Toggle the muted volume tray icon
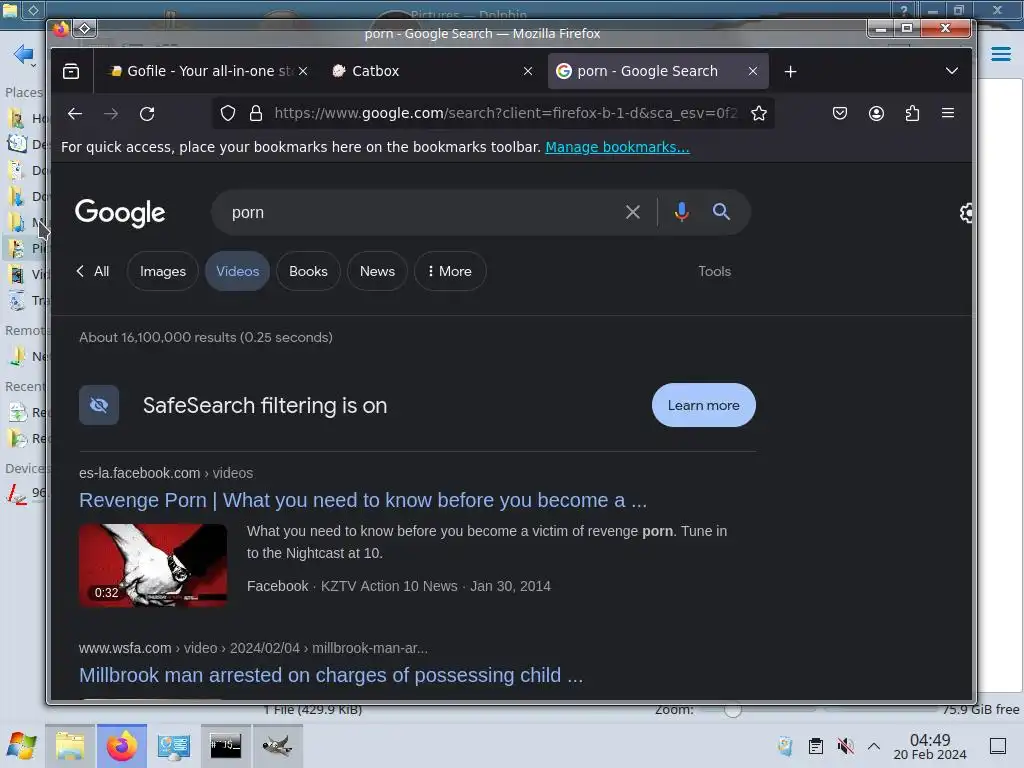1024x768 pixels. click(x=845, y=746)
